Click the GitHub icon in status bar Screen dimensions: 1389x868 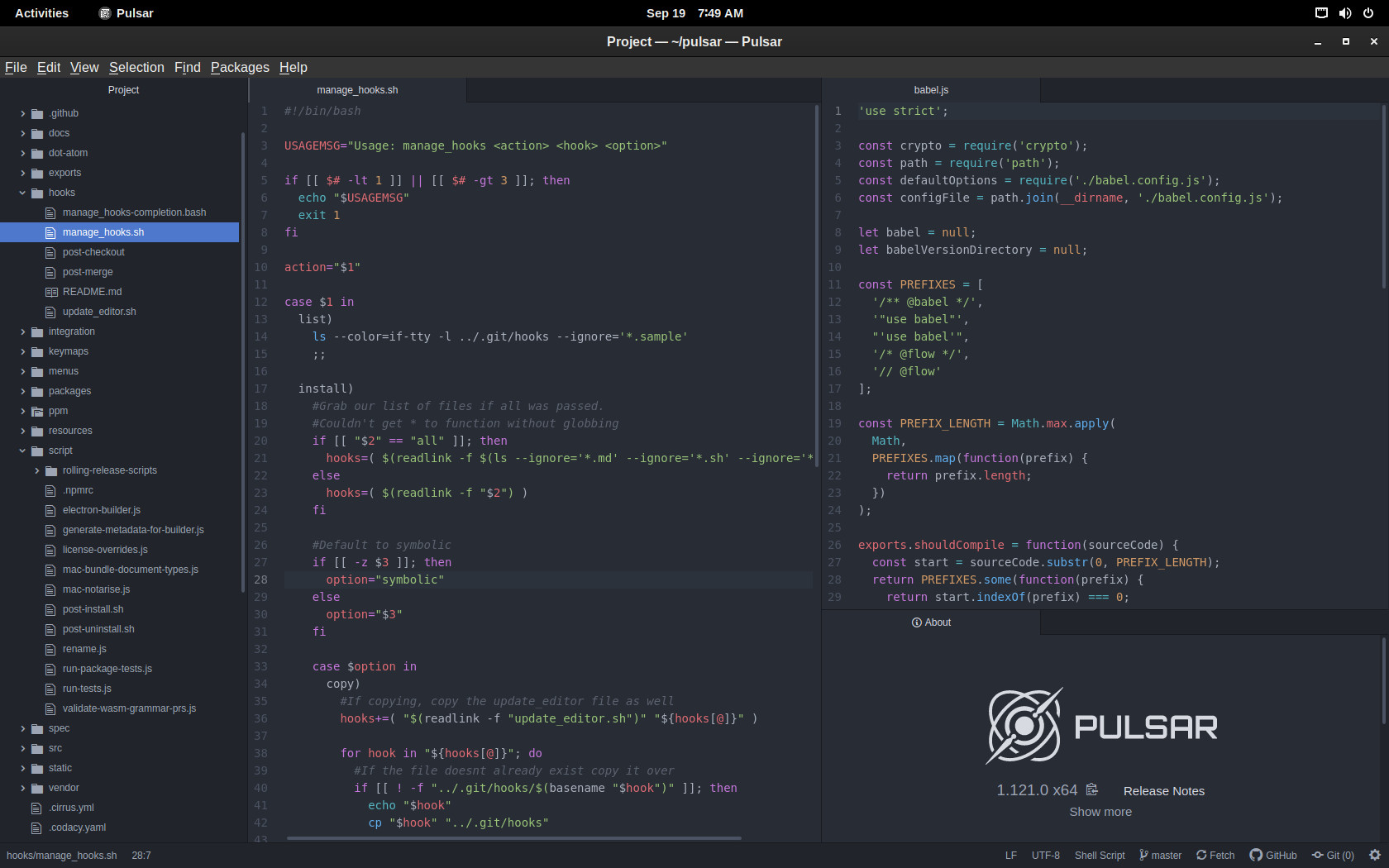coord(1255,856)
